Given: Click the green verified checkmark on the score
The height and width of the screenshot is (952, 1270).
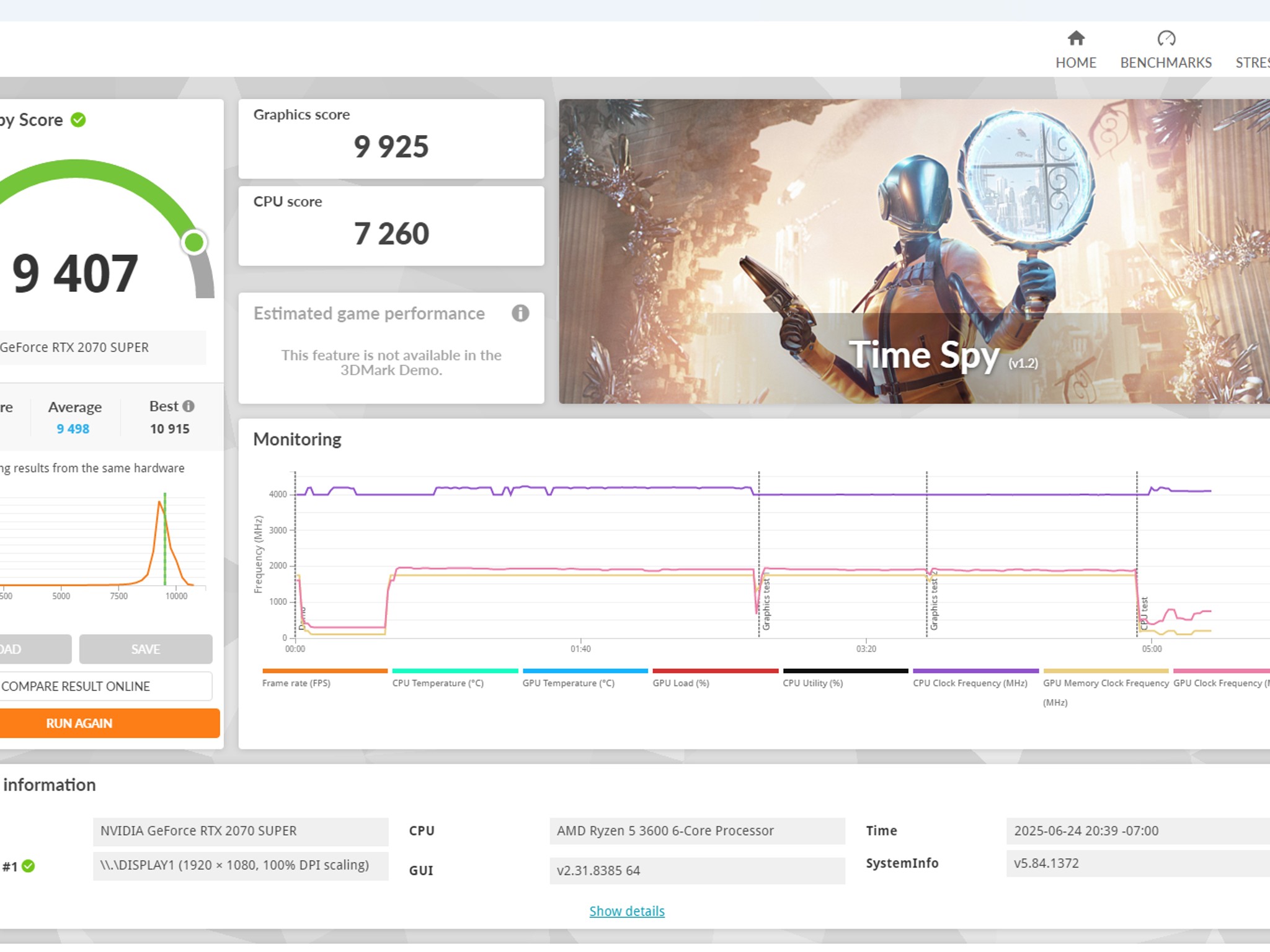Looking at the screenshot, I should 77,120.
